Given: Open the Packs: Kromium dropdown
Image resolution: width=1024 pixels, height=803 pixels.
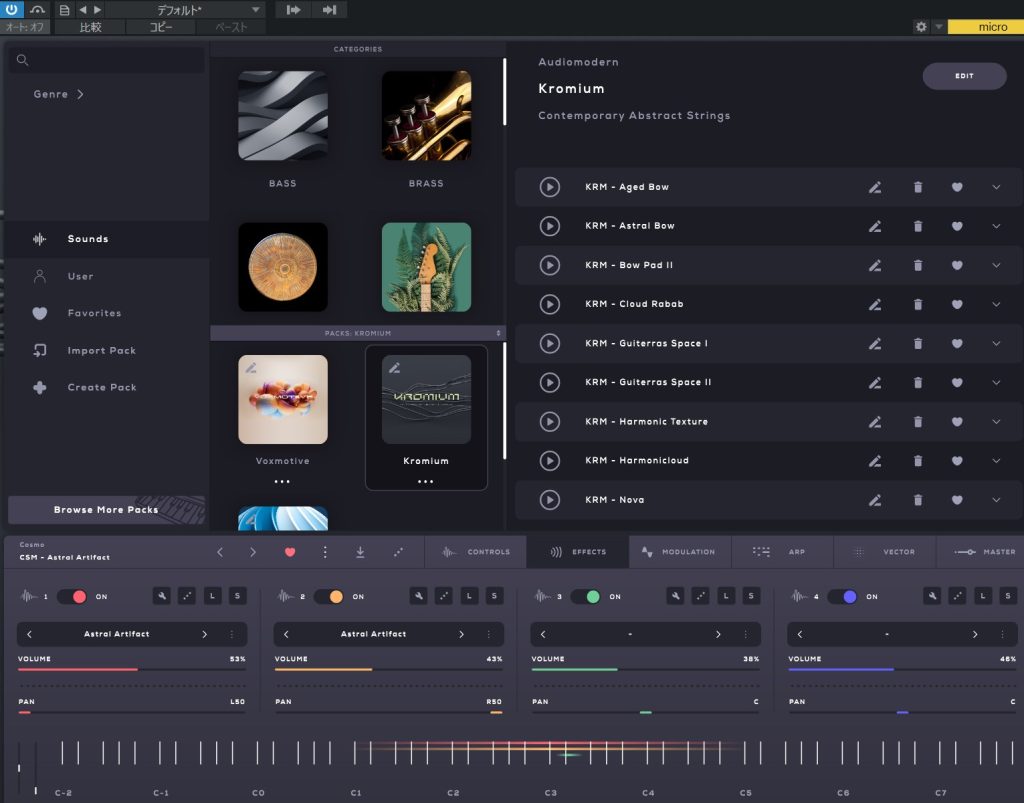Looking at the screenshot, I should coord(358,333).
